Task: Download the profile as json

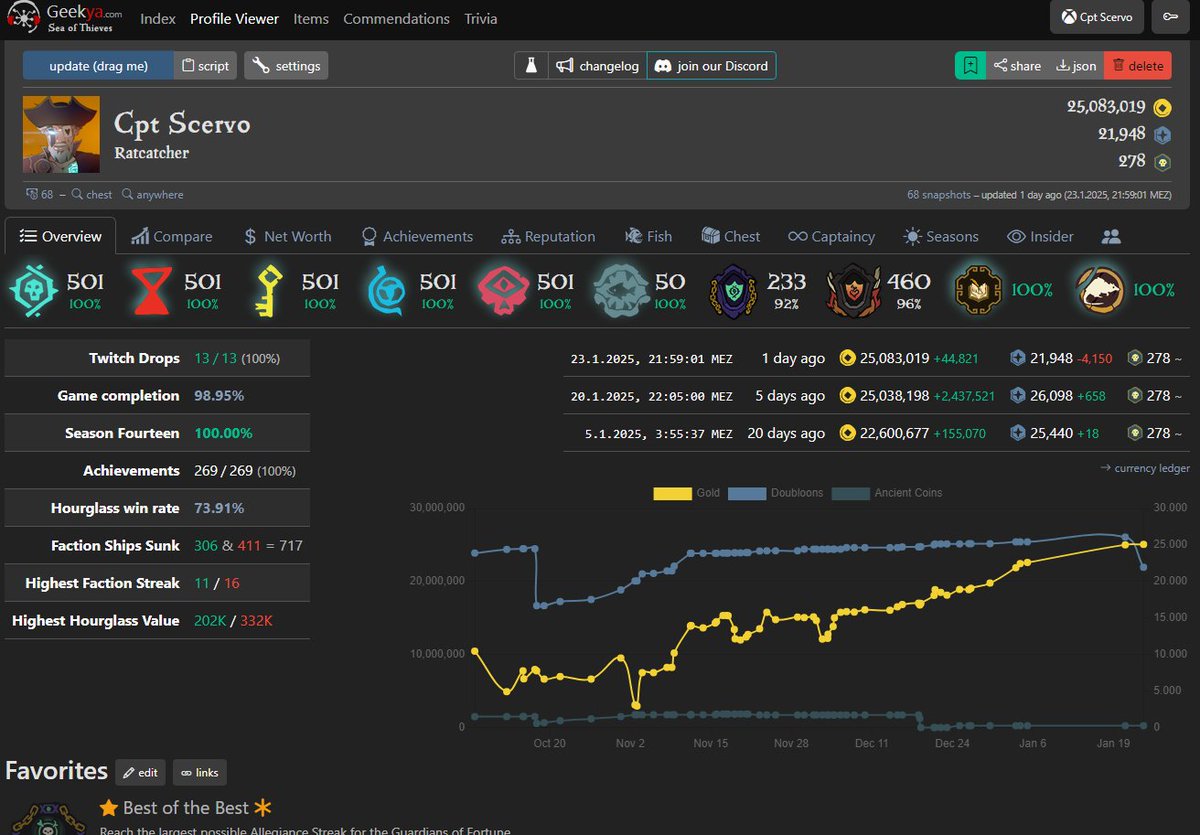Action: coord(1076,66)
